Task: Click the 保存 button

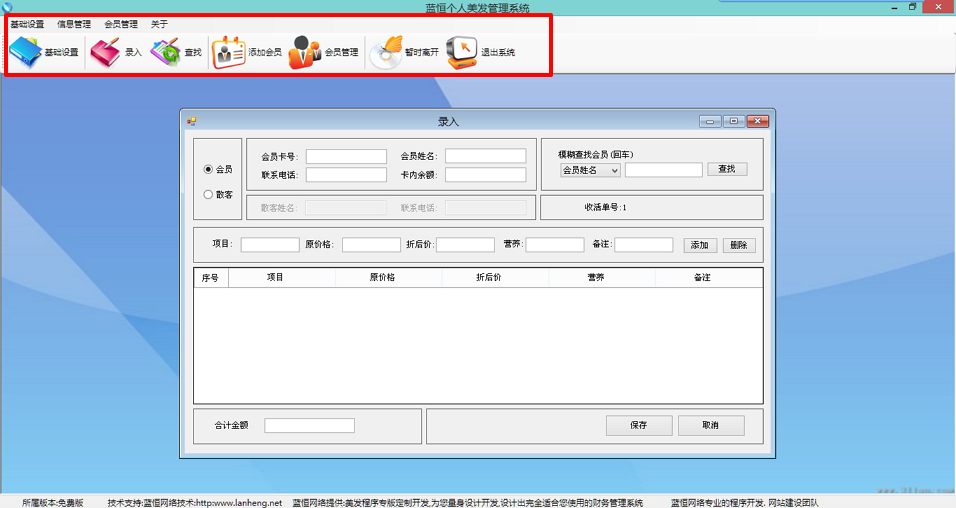Action: click(x=639, y=425)
